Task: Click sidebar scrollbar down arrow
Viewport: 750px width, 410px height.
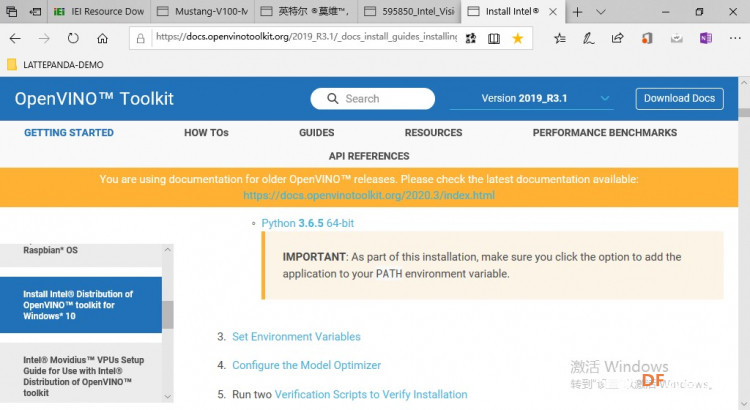Action: [x=167, y=396]
